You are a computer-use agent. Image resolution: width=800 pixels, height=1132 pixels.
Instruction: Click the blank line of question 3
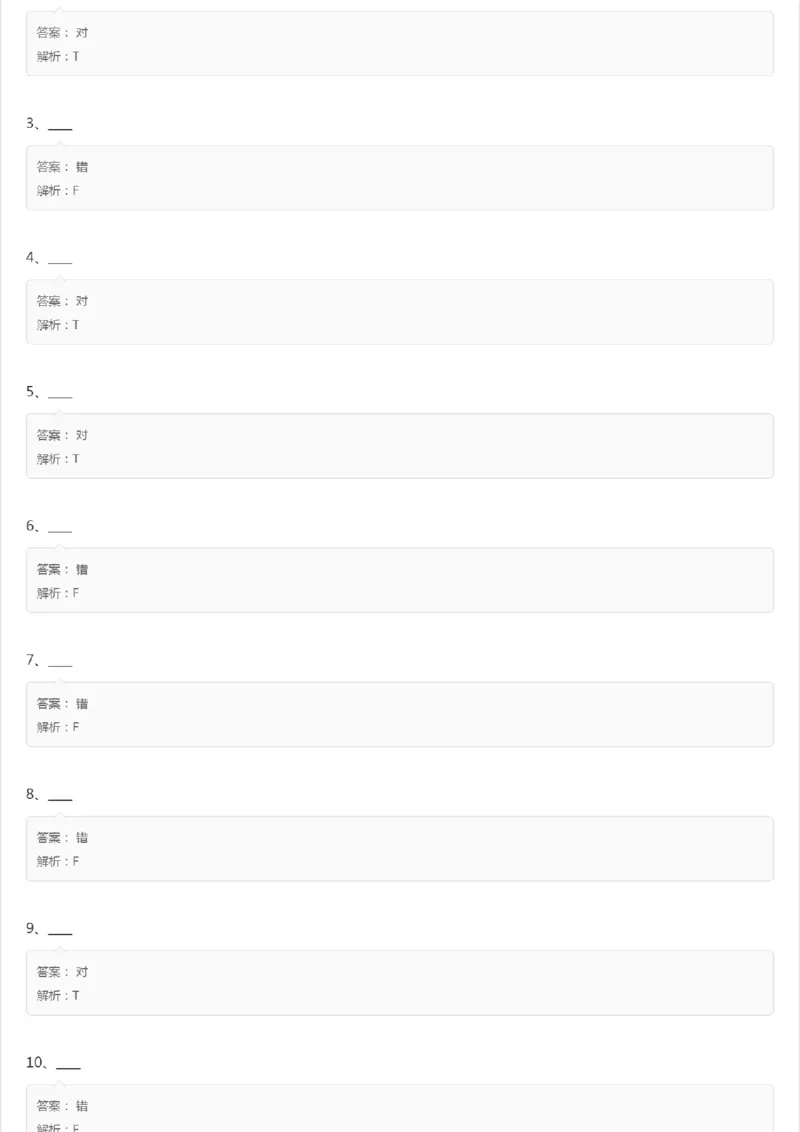60,126
